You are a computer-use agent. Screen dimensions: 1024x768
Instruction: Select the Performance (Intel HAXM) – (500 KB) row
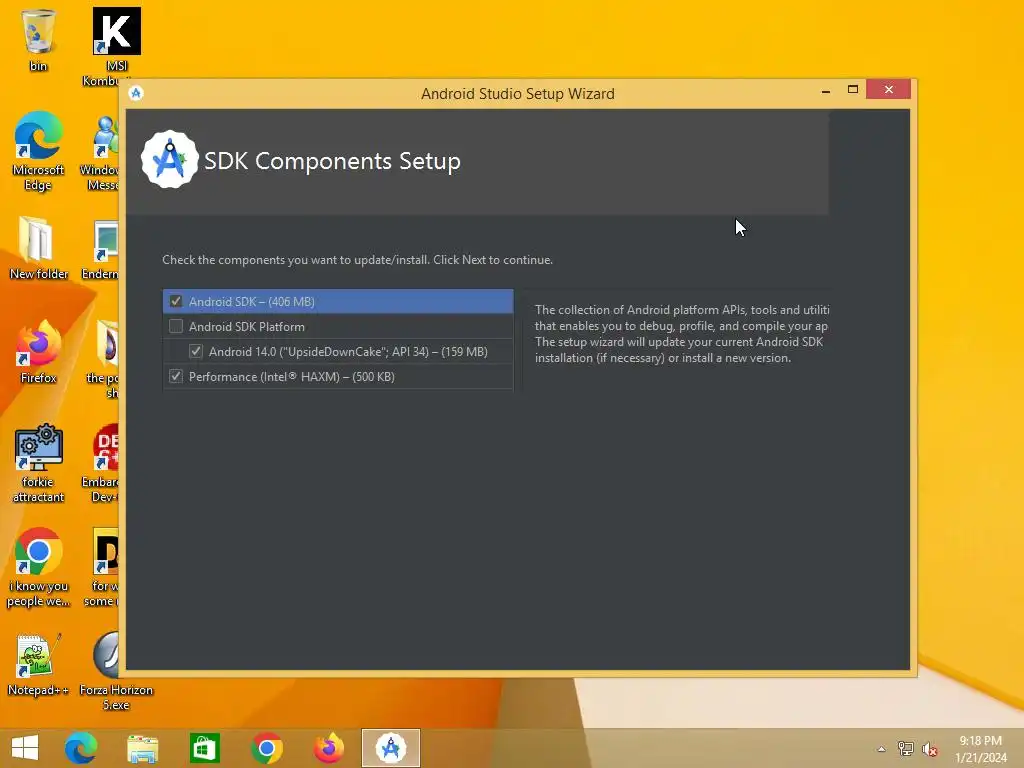[338, 377]
